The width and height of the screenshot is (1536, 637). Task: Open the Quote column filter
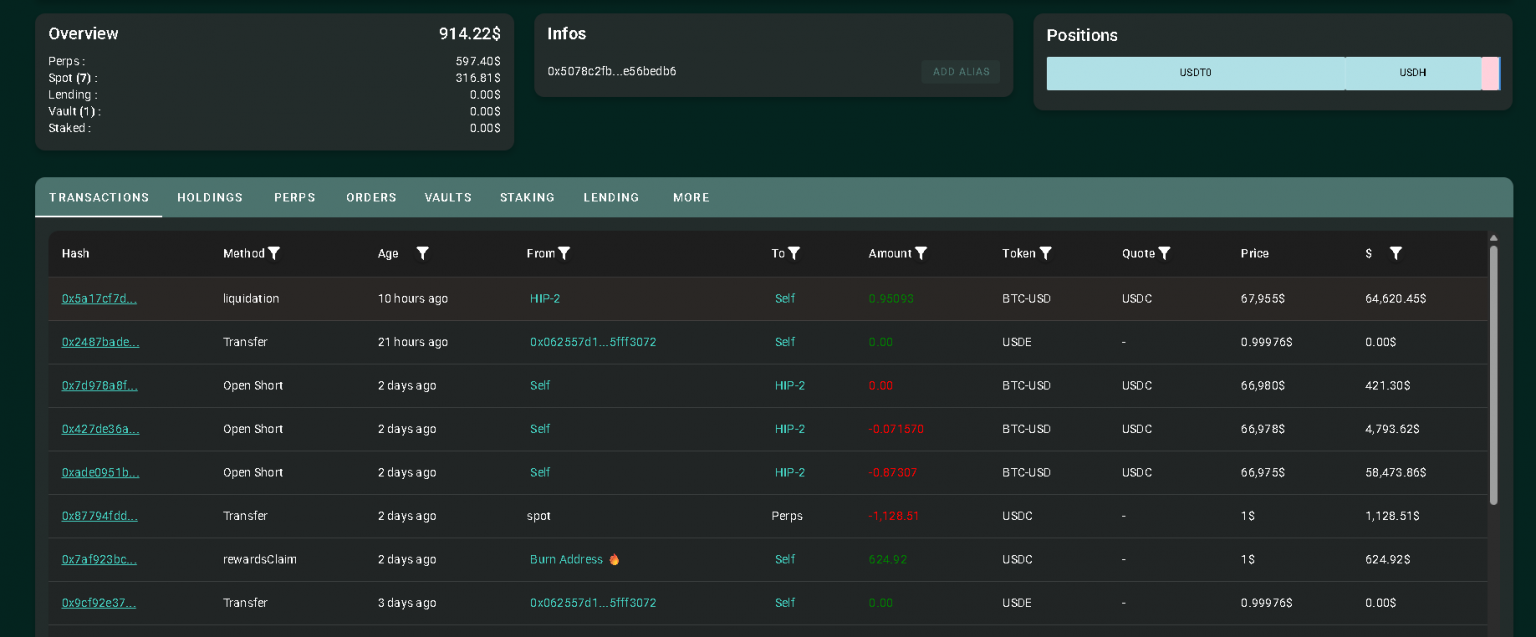[1165, 253]
